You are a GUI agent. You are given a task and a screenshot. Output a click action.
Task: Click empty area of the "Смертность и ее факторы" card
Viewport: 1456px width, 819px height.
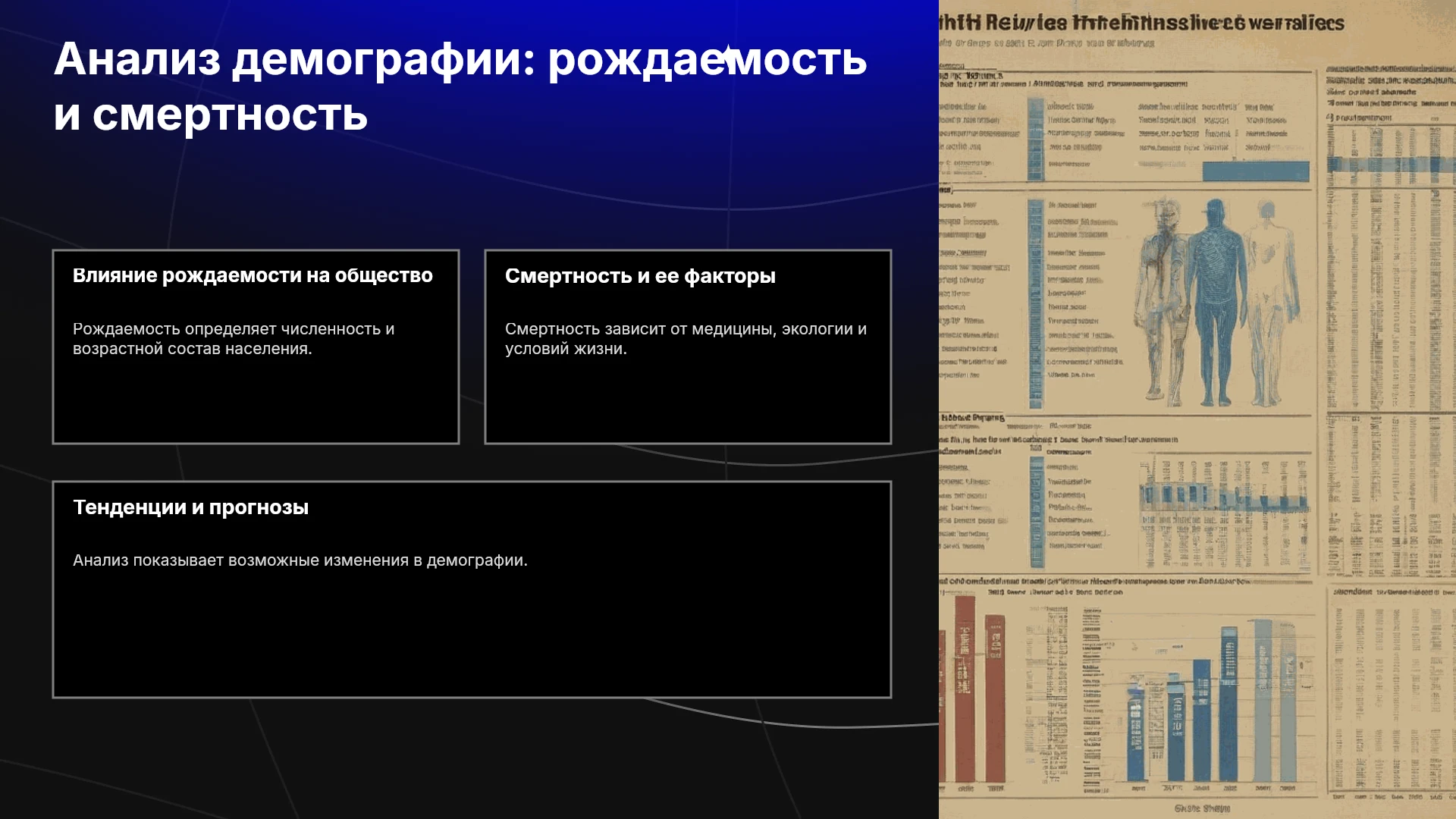pos(688,400)
